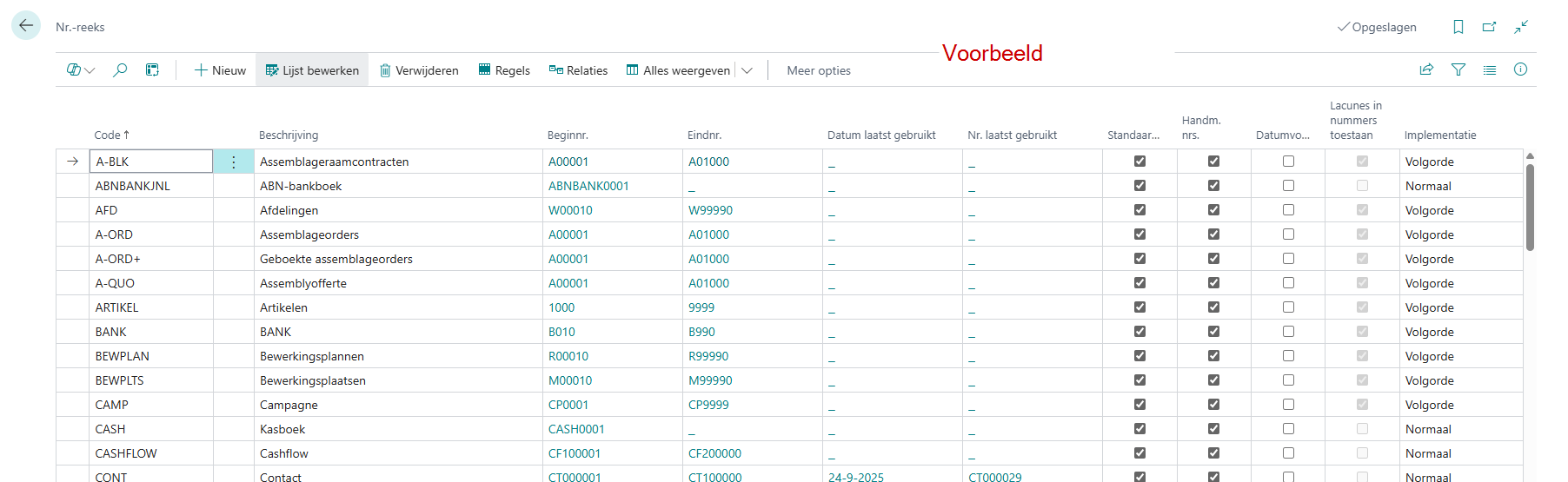This screenshot has width=1568, height=482.
Task: Open Meer opties menu
Action: (x=818, y=71)
